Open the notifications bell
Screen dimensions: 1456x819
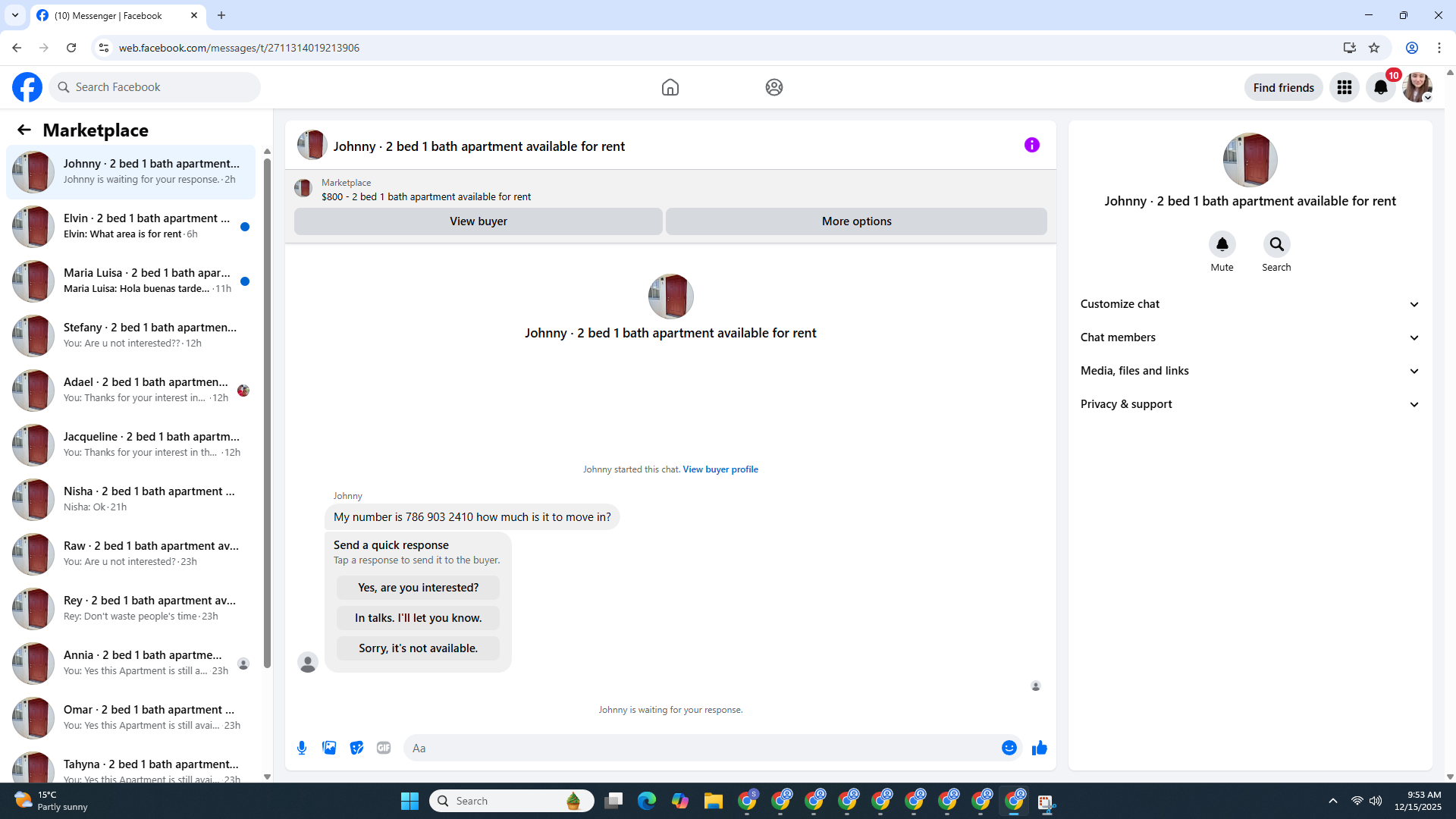(1381, 87)
